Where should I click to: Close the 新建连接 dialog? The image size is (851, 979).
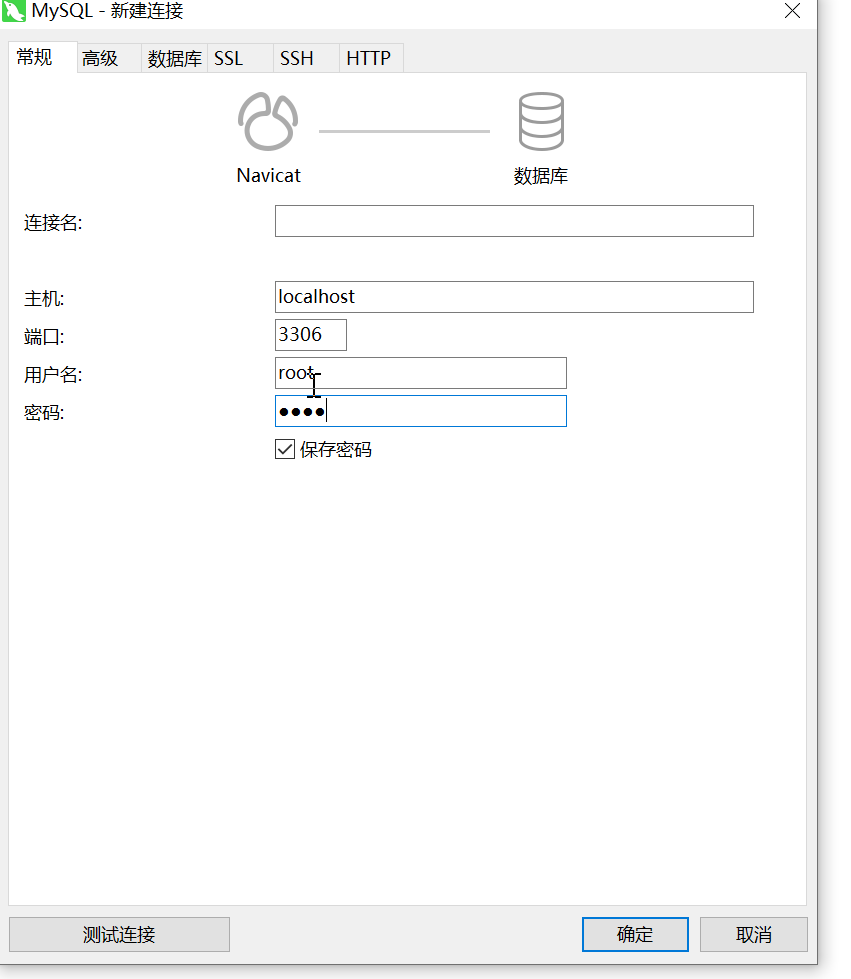(x=792, y=11)
